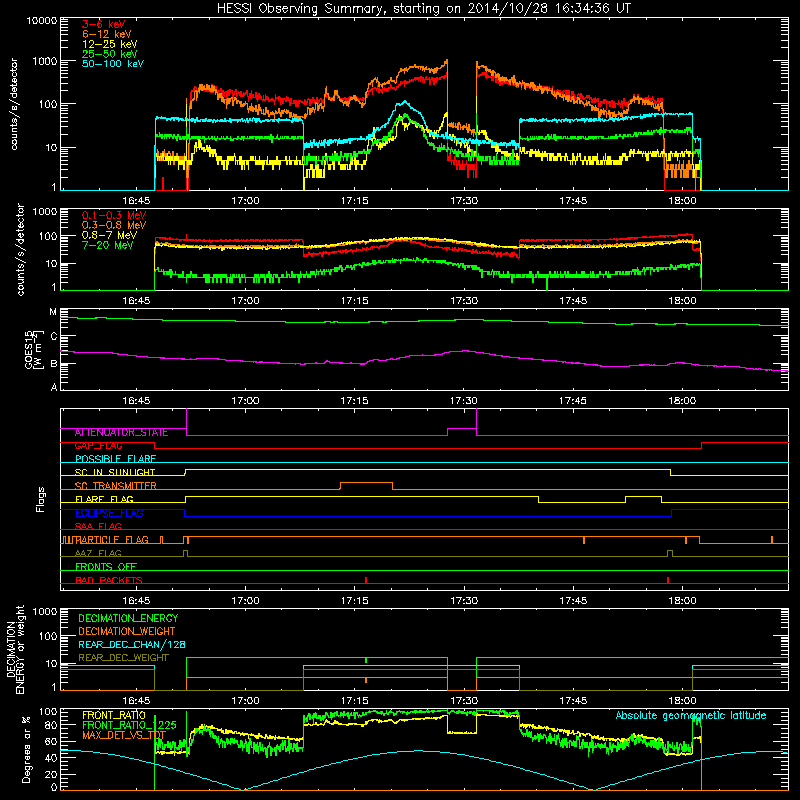The width and height of the screenshot is (800, 800).
Task: Select the REAR_DEC_WEIGHT legend label
Action: pos(123,658)
